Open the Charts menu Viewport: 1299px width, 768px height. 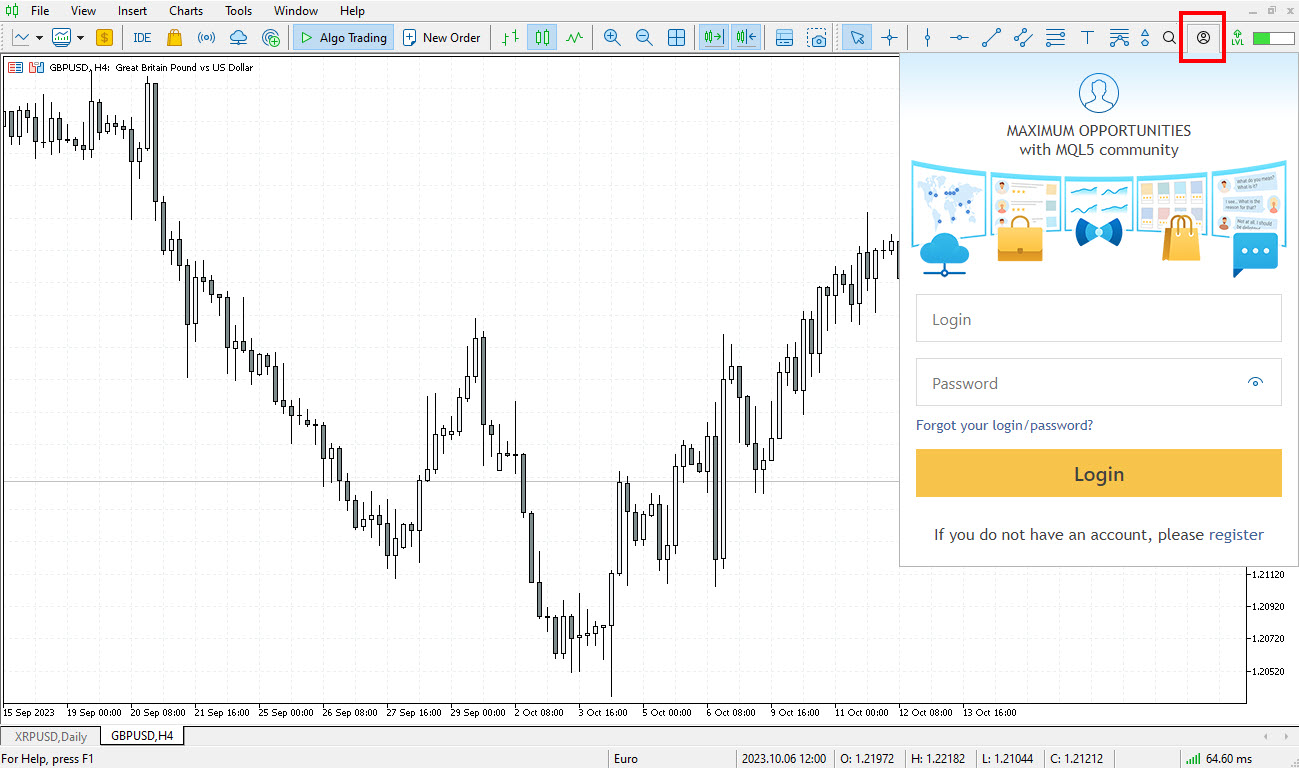(185, 11)
